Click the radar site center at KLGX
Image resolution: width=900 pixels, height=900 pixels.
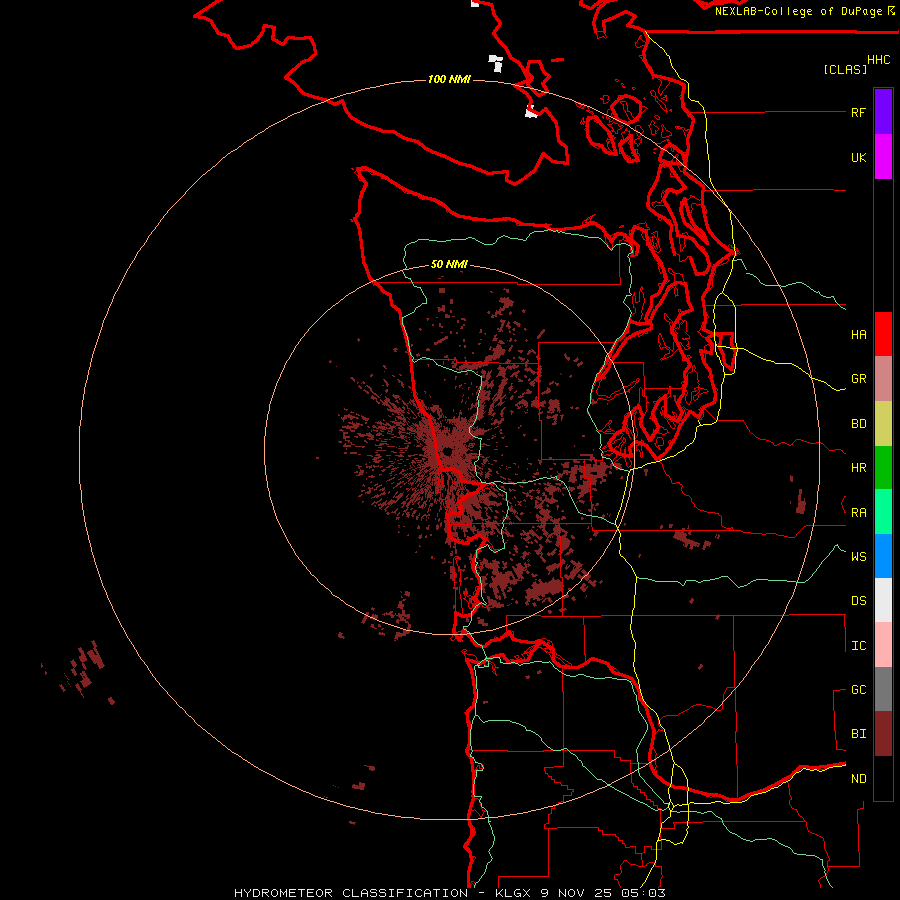pos(448,451)
